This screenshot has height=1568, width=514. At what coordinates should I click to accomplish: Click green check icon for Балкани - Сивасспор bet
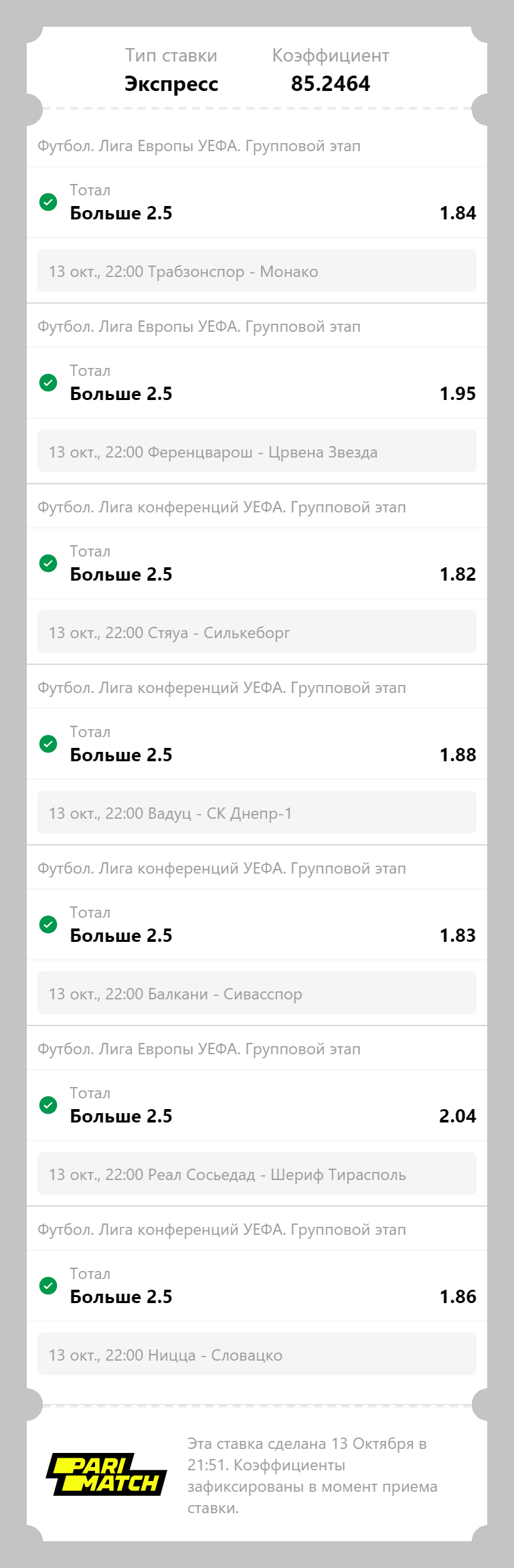coord(48,924)
